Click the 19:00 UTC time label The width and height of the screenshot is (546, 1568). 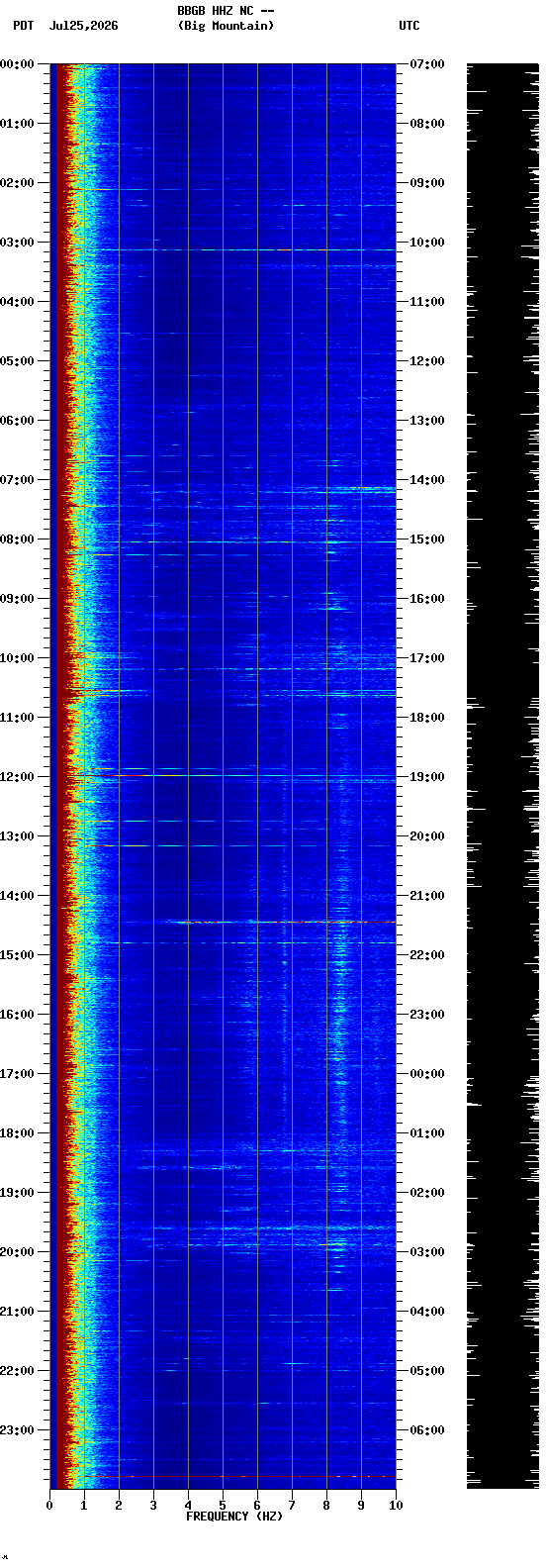pos(427,777)
